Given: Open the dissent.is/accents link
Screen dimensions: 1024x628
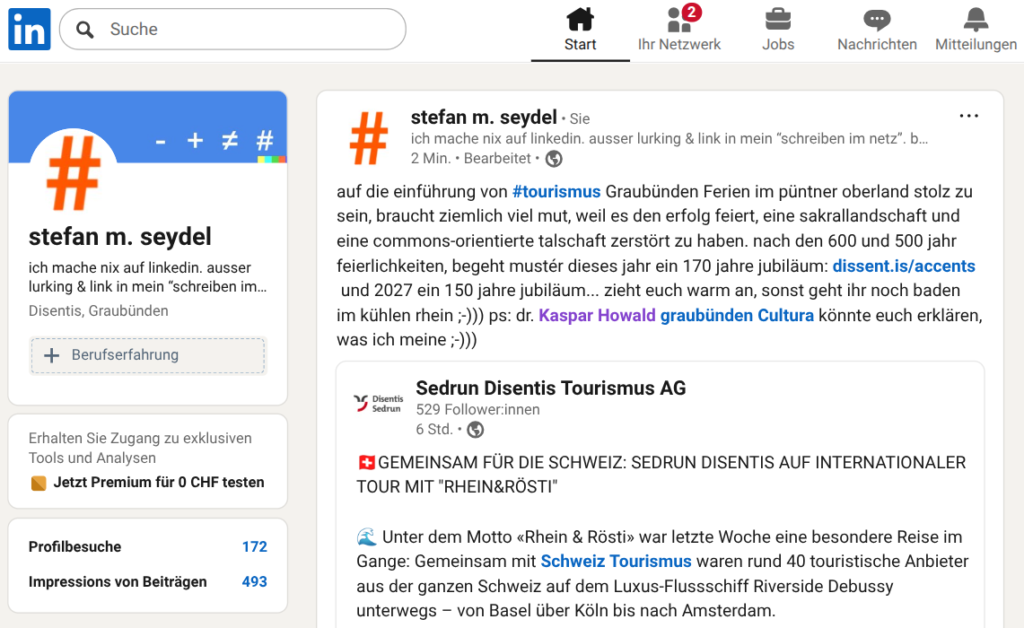Looking at the screenshot, I should (903, 266).
